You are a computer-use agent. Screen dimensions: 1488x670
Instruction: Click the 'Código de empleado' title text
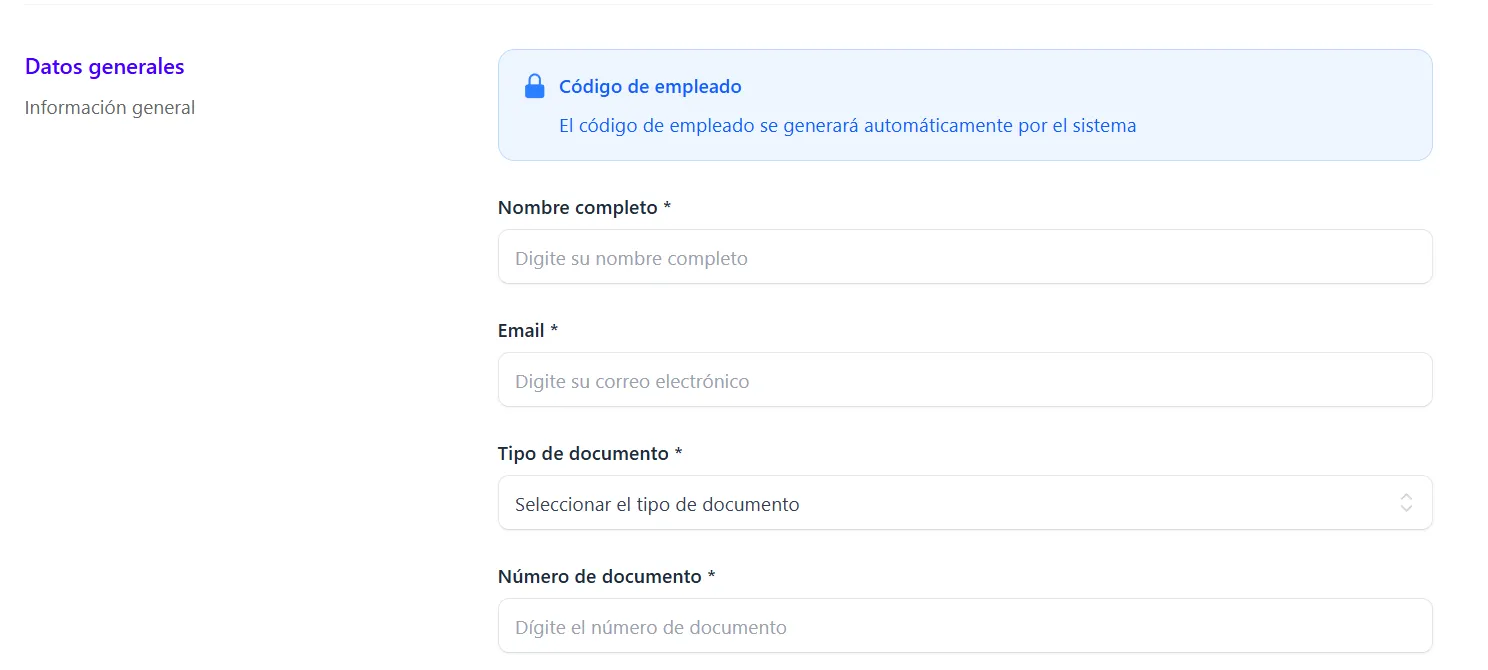[x=650, y=86]
